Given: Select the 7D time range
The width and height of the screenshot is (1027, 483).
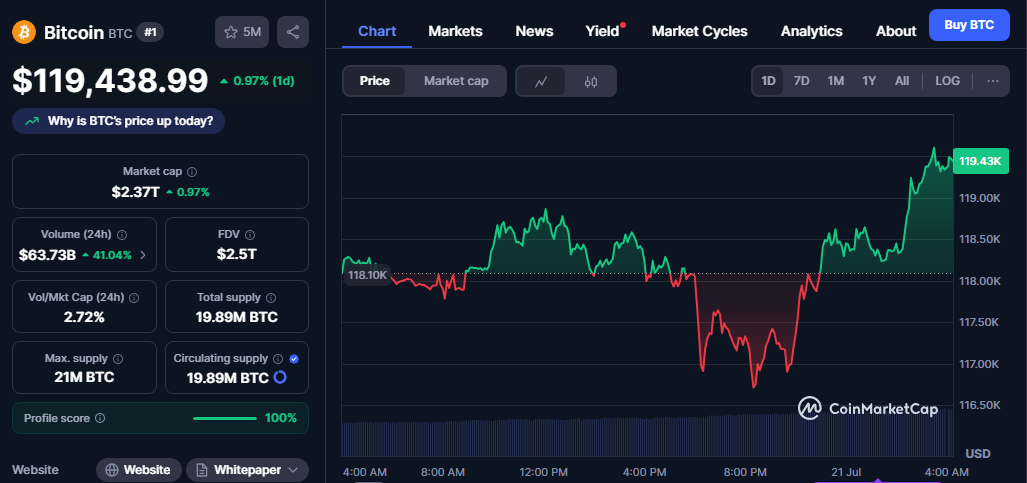Looking at the screenshot, I should 802,81.
